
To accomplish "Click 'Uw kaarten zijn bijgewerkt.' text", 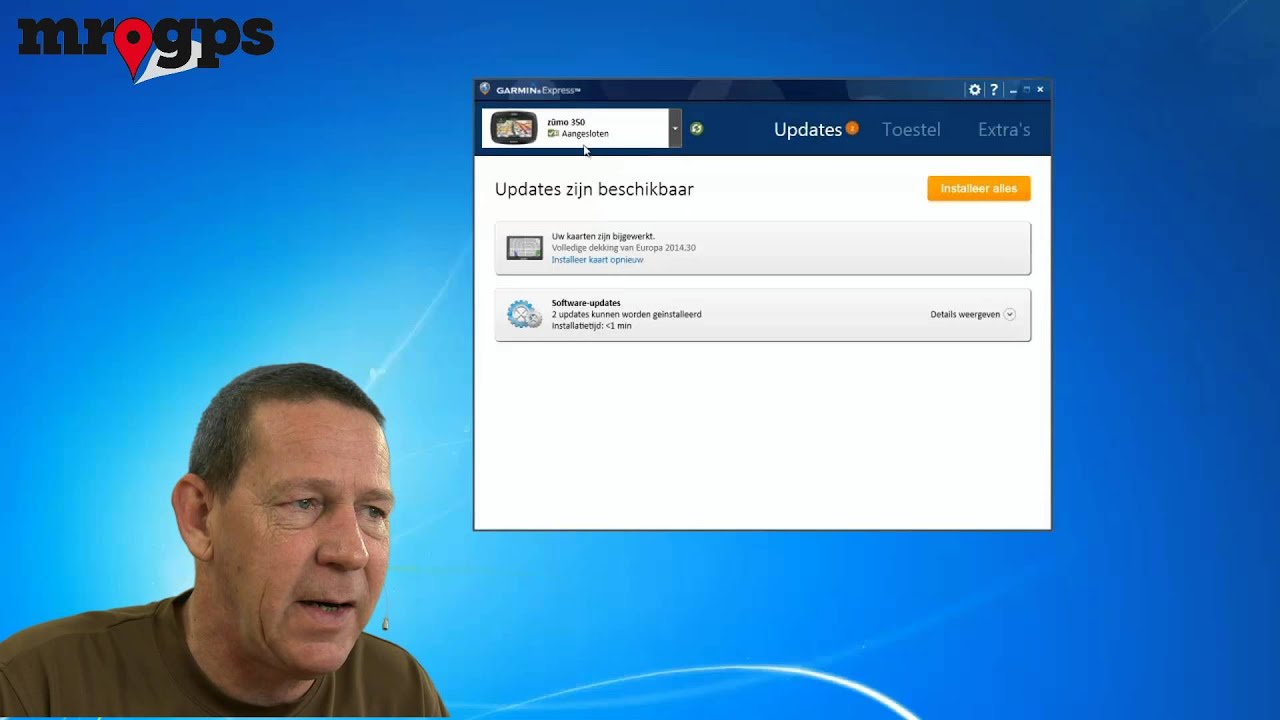I will click(603, 237).
